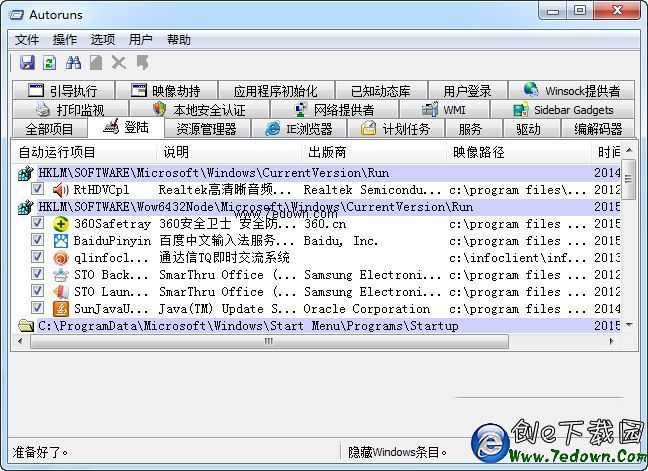
Task: Click the Delete X toolbar icon
Action: pyautogui.click(x=119, y=63)
